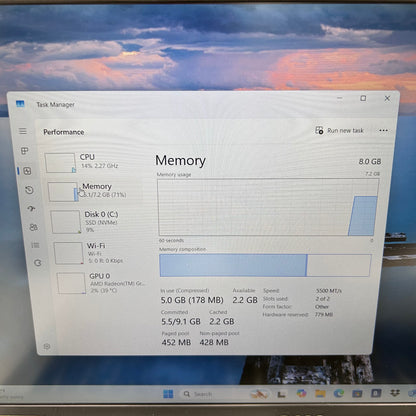This screenshot has height=416, width=416.
Task: Click the Speed 5500 MT/s value
Action: click(x=329, y=291)
